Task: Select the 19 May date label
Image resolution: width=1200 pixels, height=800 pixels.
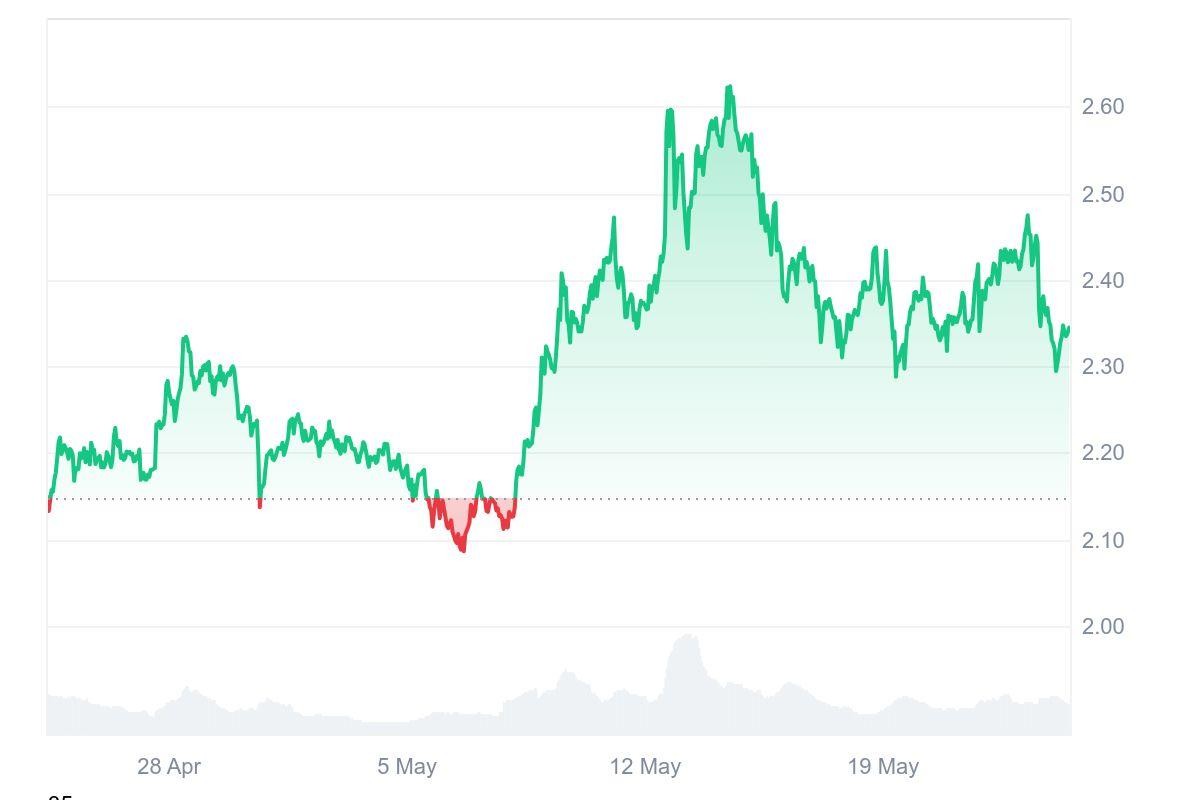Action: [883, 767]
